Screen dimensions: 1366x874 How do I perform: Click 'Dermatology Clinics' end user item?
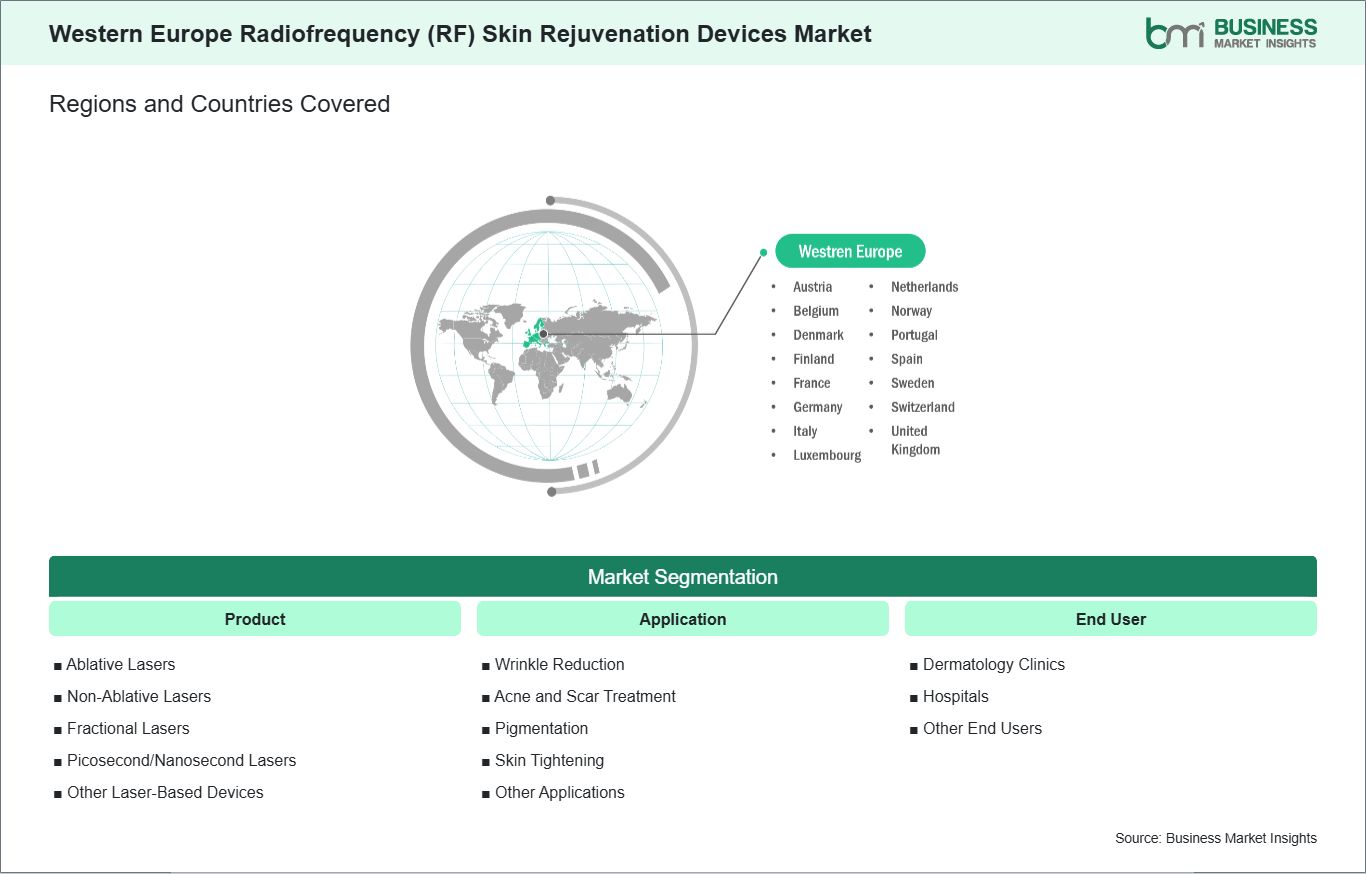[x=993, y=664]
